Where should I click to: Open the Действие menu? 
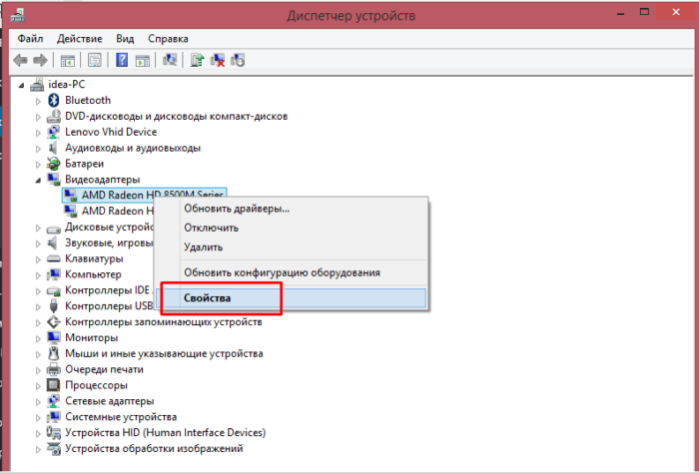(x=79, y=39)
